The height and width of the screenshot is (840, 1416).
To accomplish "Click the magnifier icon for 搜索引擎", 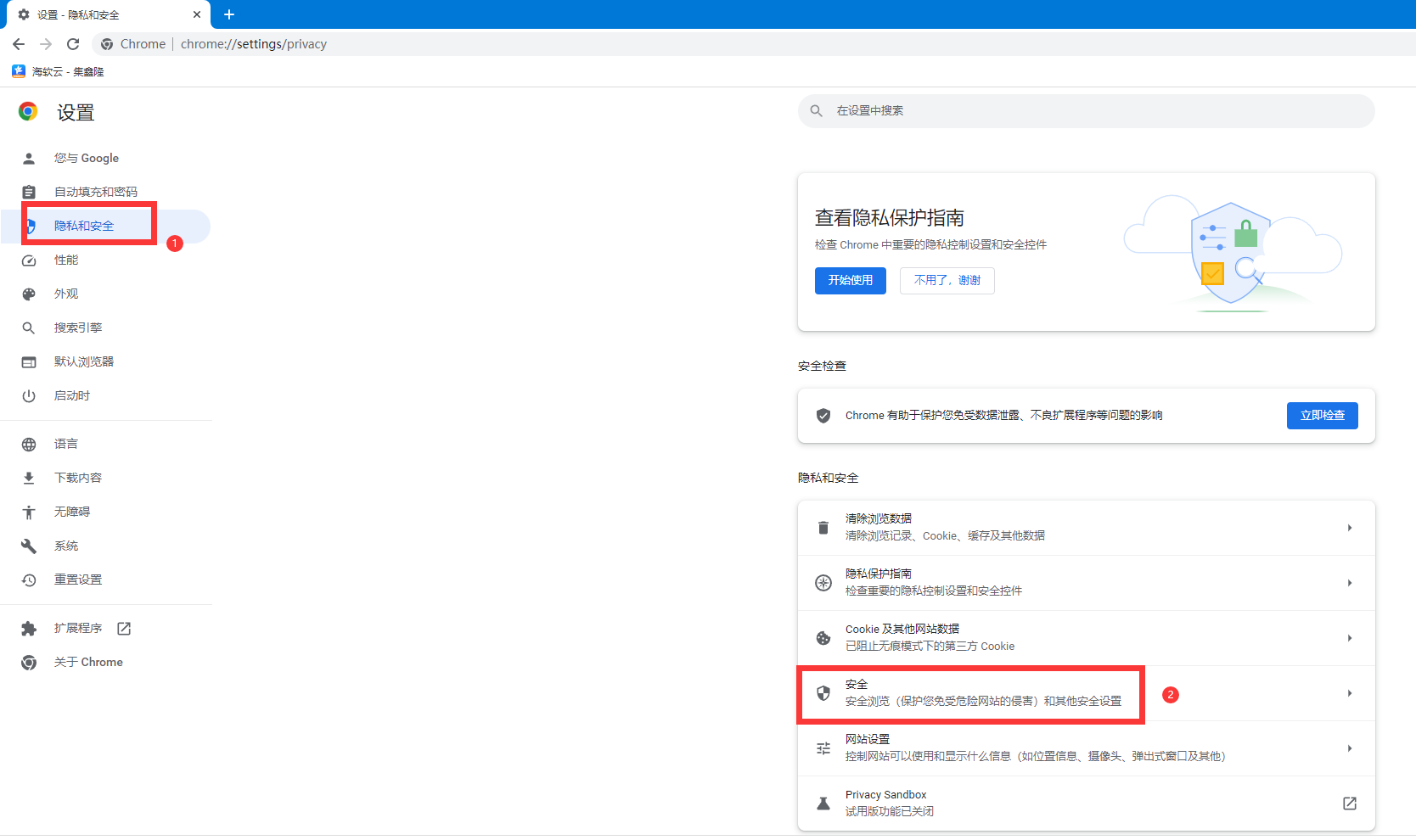I will click(29, 328).
